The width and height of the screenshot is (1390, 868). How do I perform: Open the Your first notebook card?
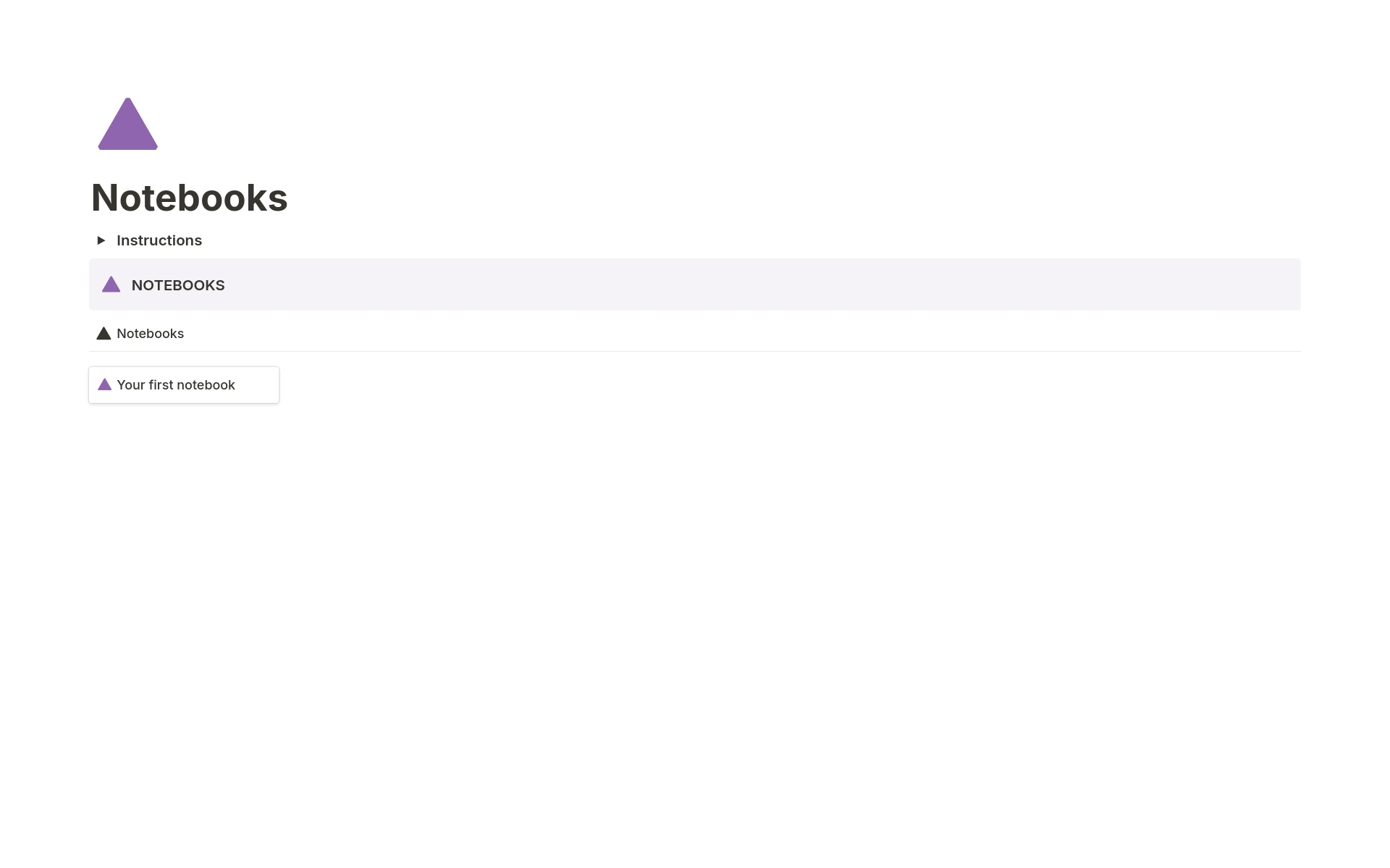click(x=183, y=385)
